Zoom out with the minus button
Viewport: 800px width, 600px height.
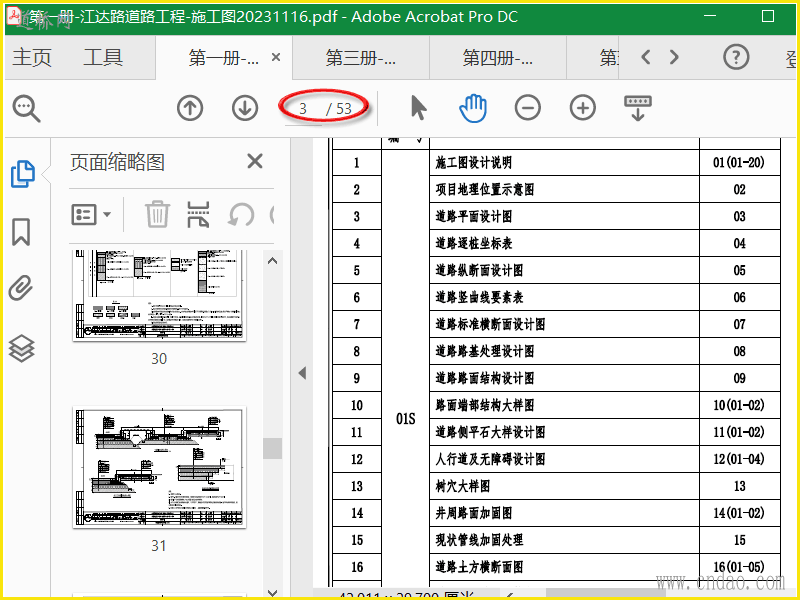[x=528, y=108]
